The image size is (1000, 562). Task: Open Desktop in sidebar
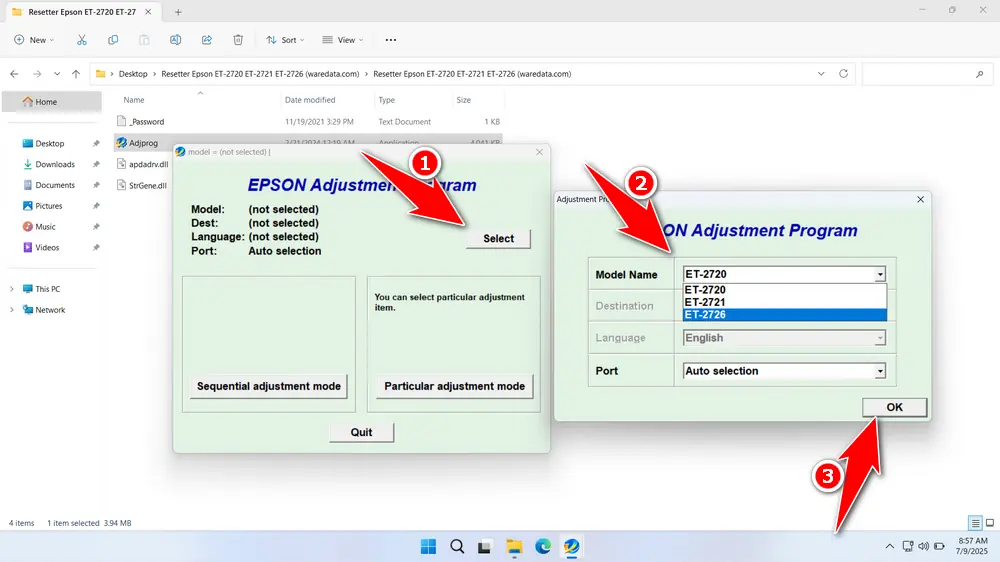(x=52, y=144)
